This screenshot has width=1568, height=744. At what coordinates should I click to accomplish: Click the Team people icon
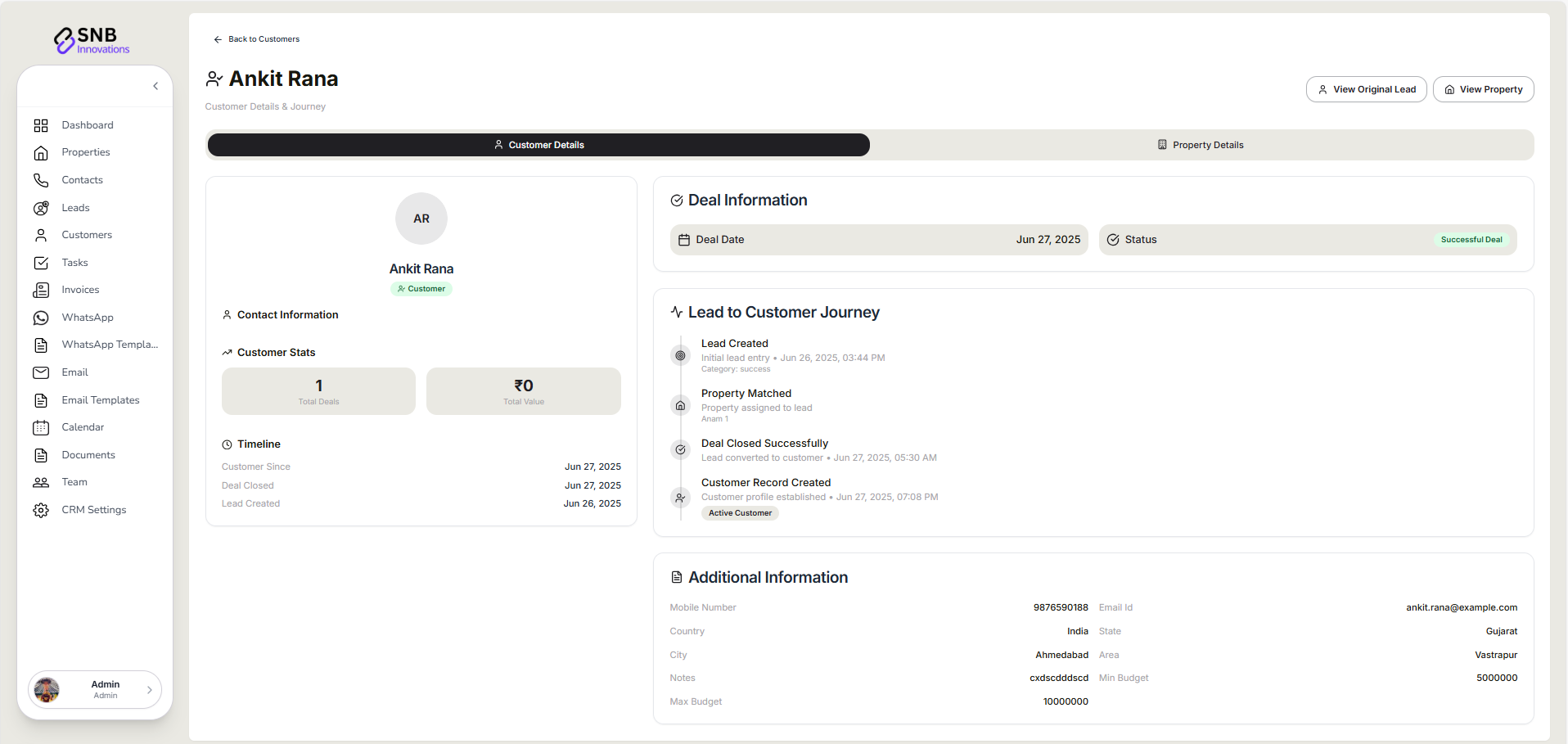[41, 482]
